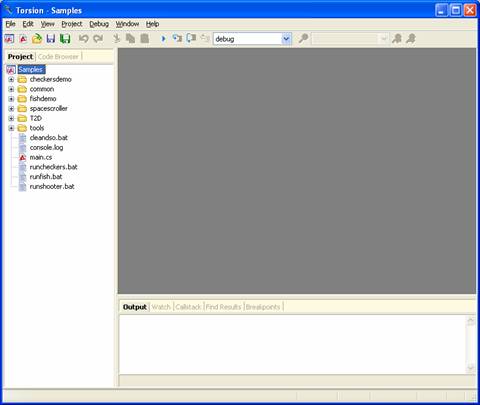Screen dimensions: 480x405
Task: Click the Step debug icon beside play
Action: (177, 39)
